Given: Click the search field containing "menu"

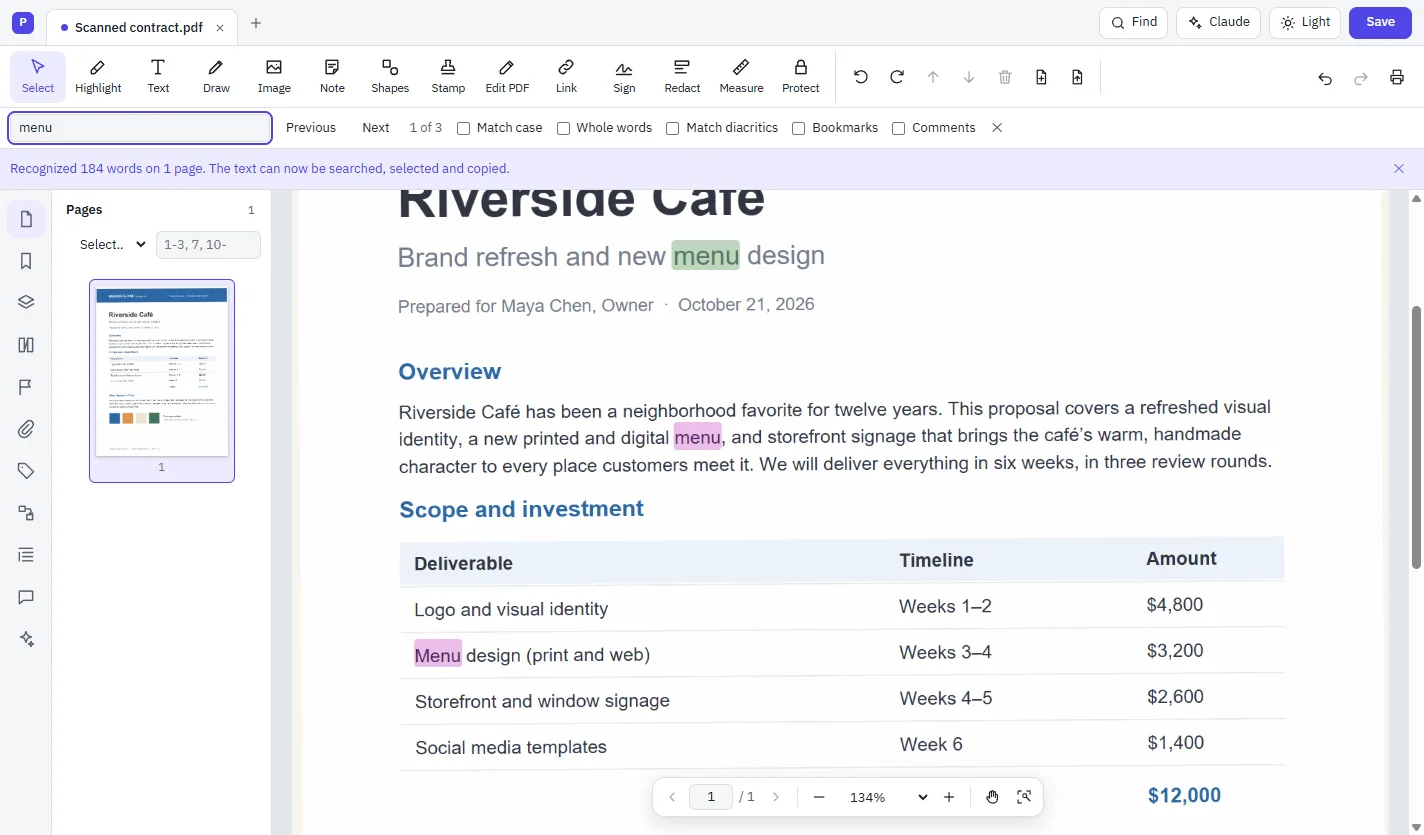Looking at the screenshot, I should (140, 128).
